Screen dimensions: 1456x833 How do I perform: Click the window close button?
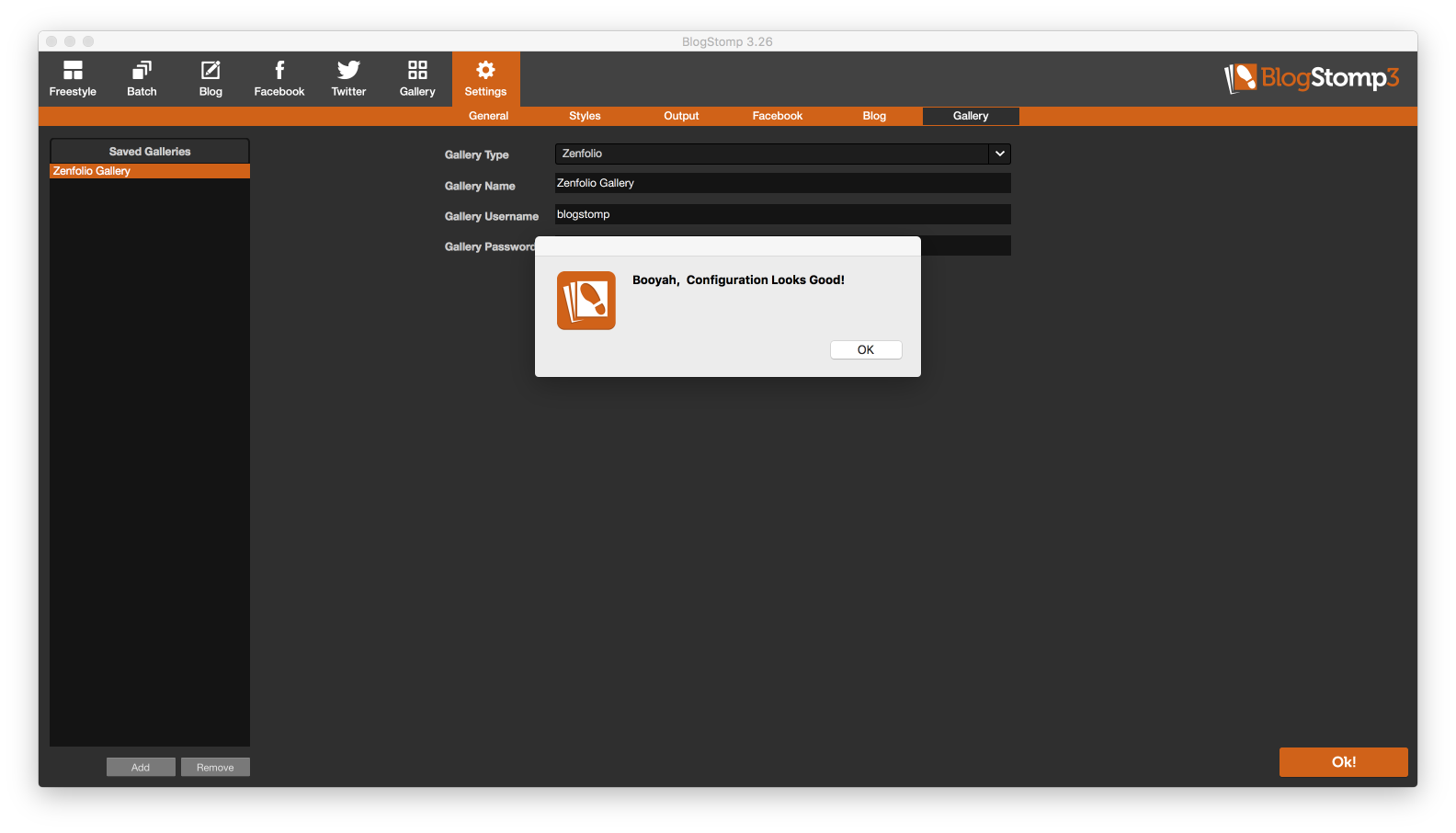(51, 41)
